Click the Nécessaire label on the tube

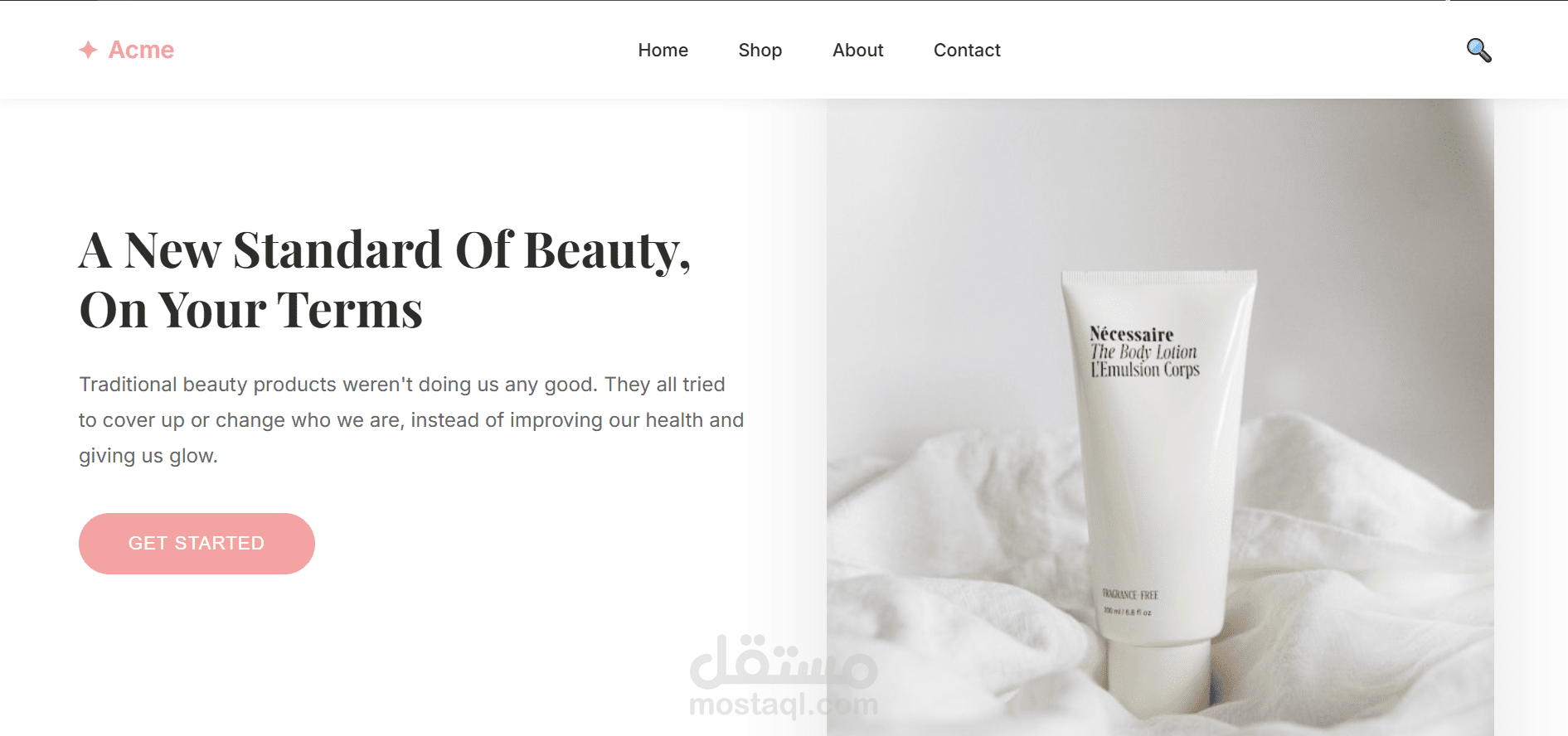click(x=1131, y=334)
